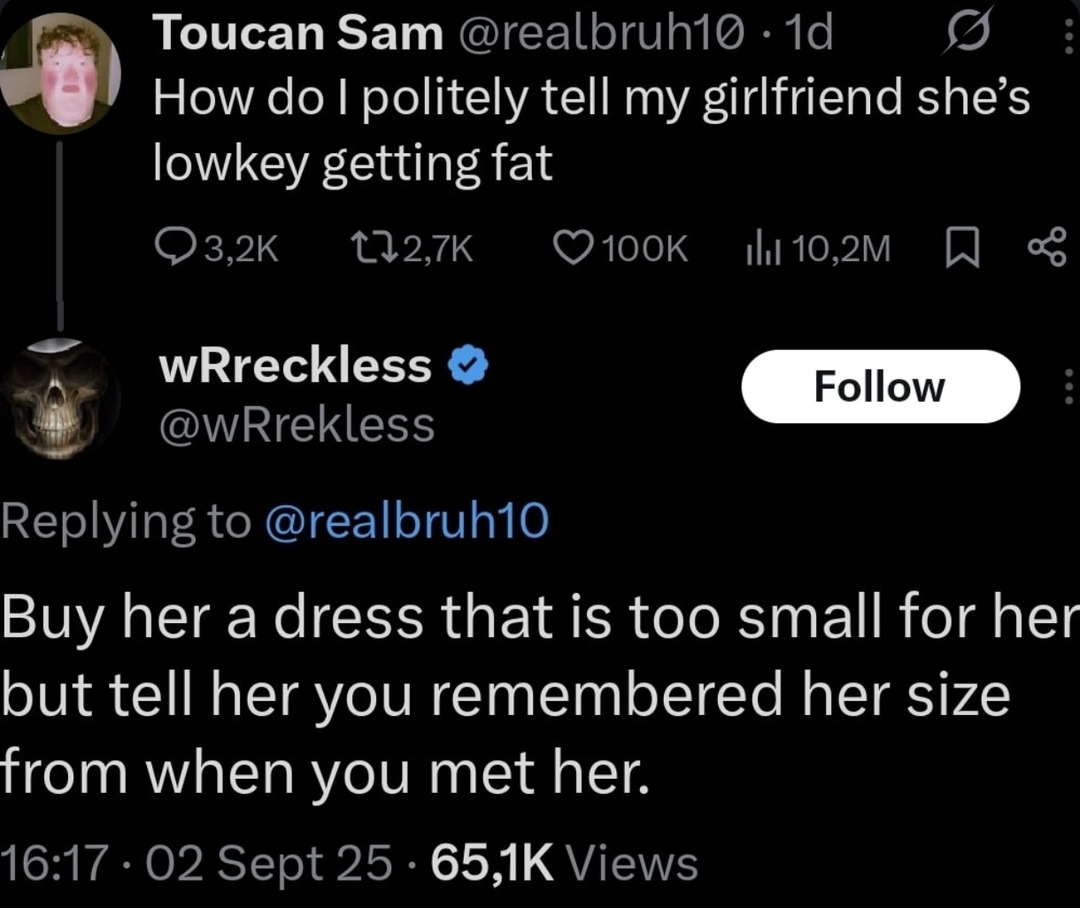
Task: Click the 16:17 · 02 Sept 25 timestamp
Action: point(196,863)
